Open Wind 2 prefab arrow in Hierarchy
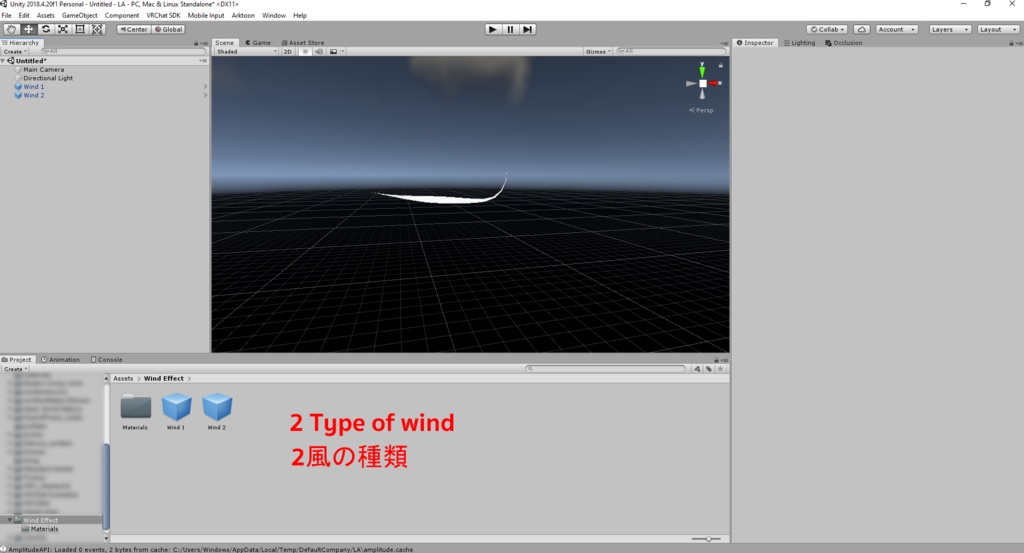The image size is (1024, 553). [205, 95]
